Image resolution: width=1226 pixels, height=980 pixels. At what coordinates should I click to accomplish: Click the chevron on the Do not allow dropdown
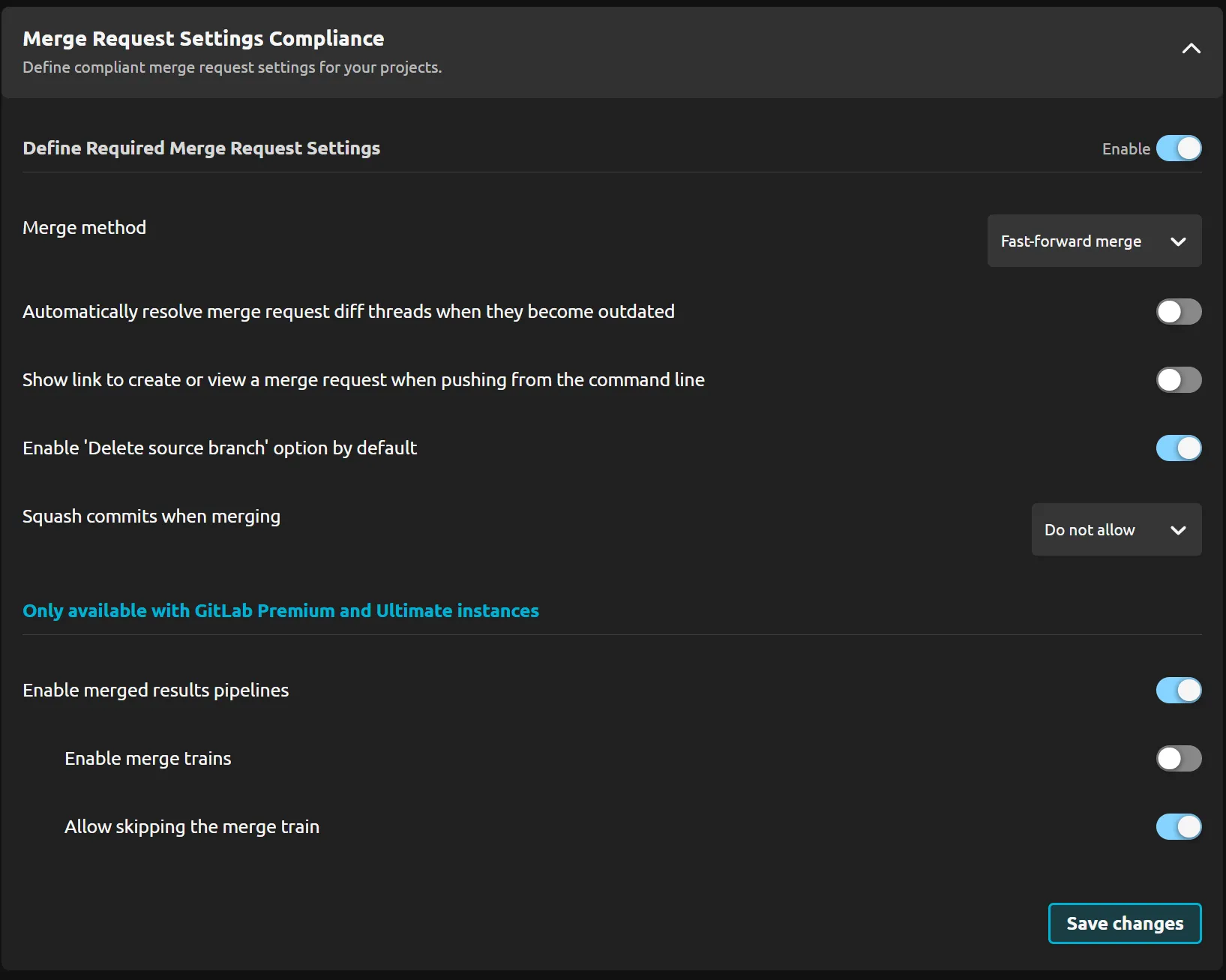[1178, 530]
